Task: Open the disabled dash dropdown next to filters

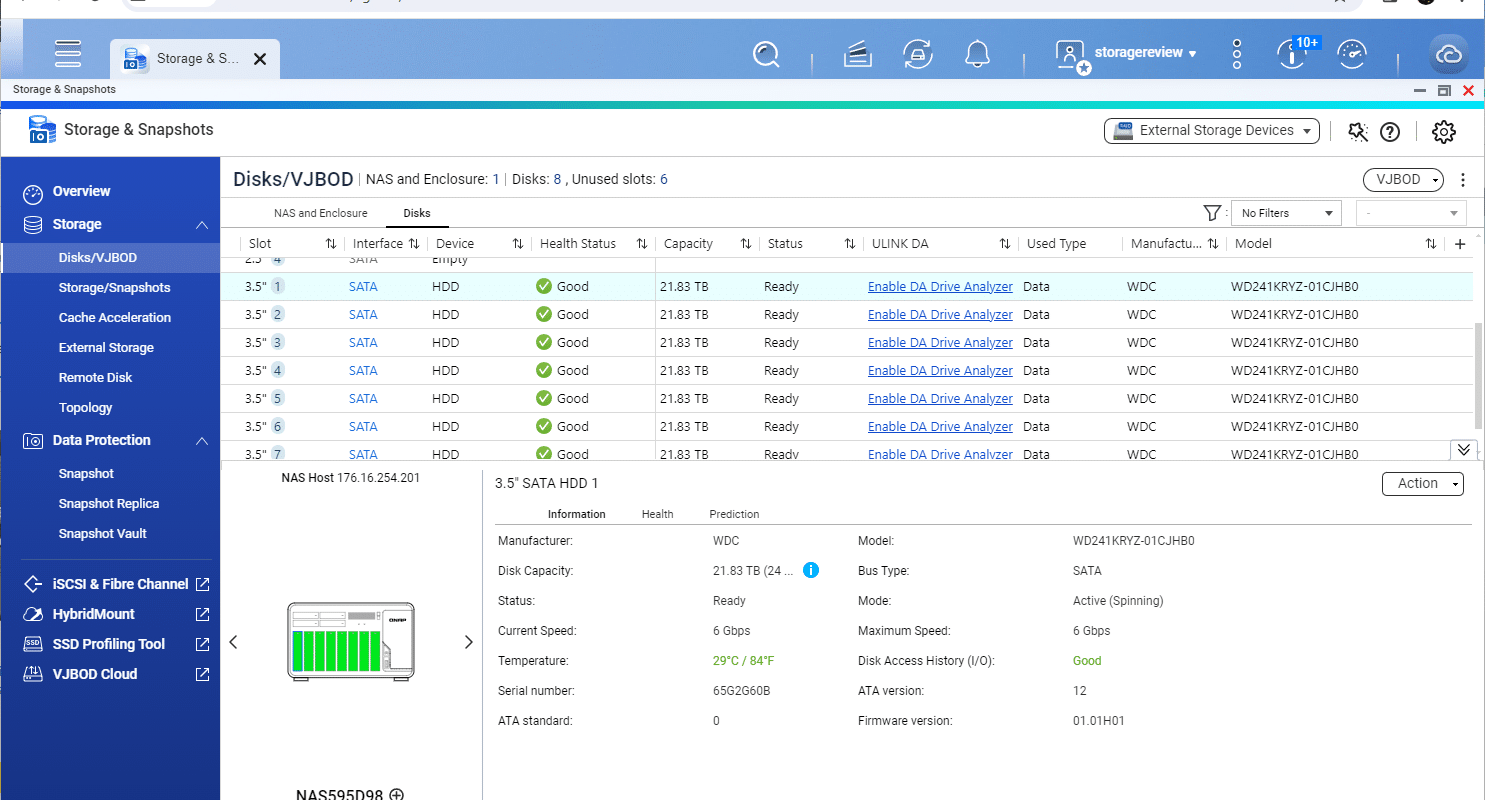Action: [x=1411, y=213]
